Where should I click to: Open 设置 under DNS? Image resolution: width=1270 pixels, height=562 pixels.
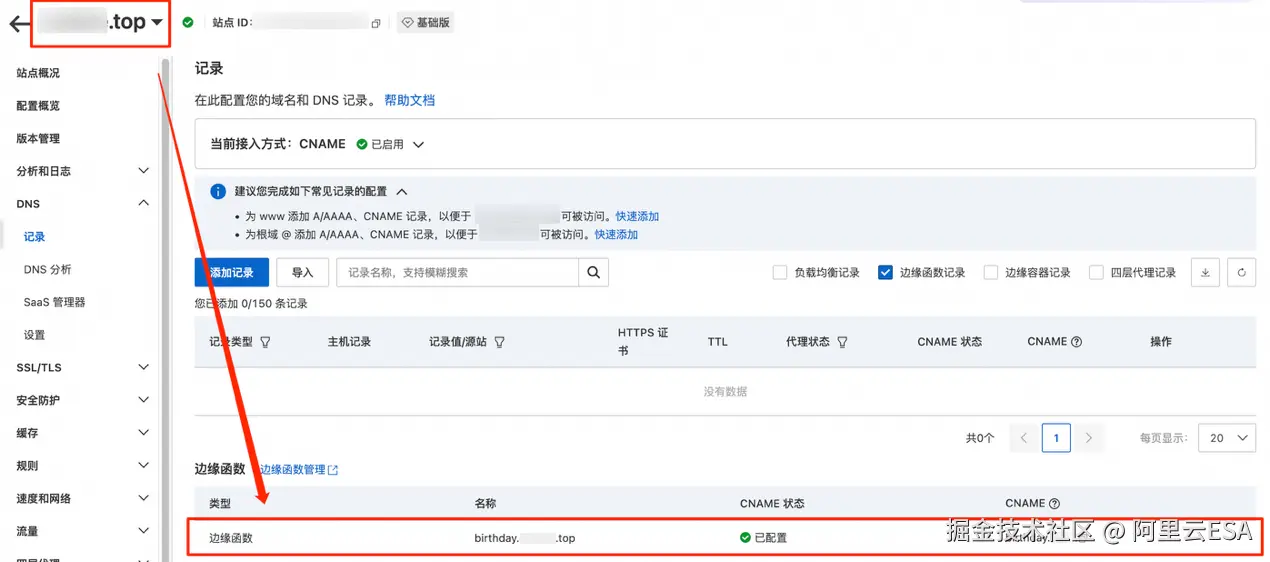coord(35,335)
